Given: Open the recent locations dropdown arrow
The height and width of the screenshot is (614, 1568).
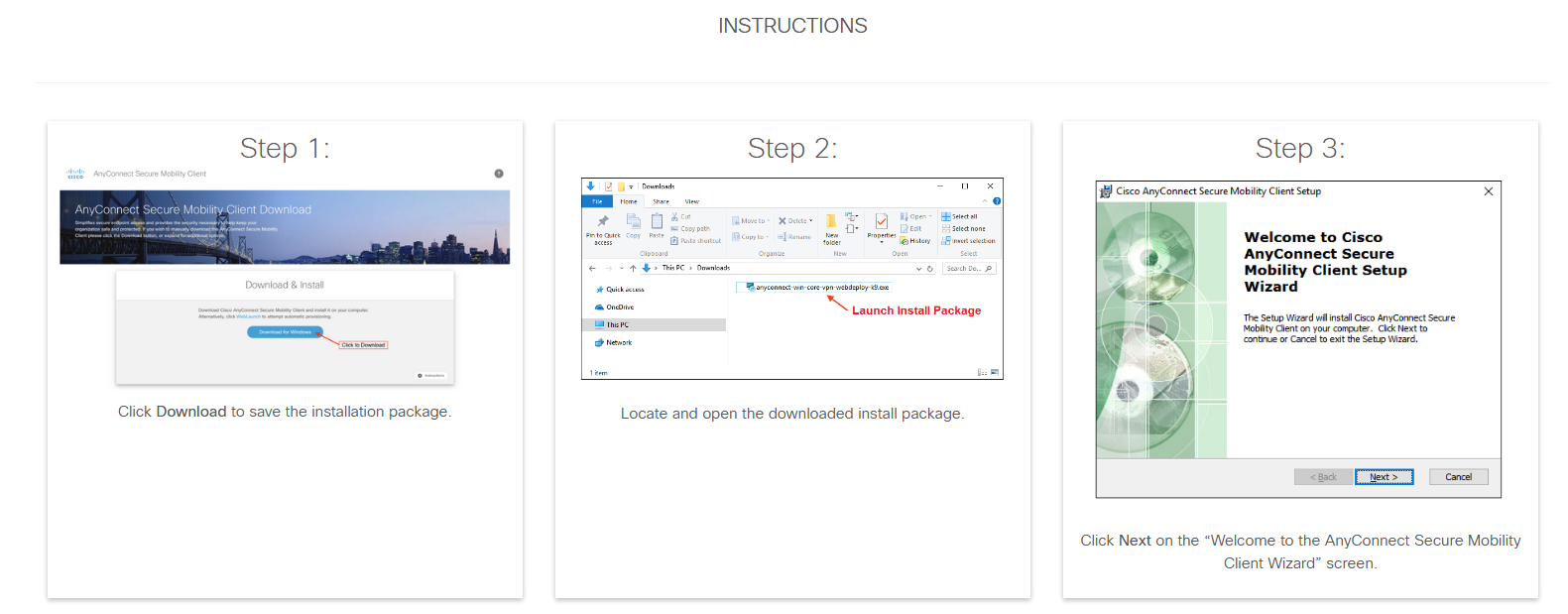Looking at the screenshot, I should tap(622, 268).
